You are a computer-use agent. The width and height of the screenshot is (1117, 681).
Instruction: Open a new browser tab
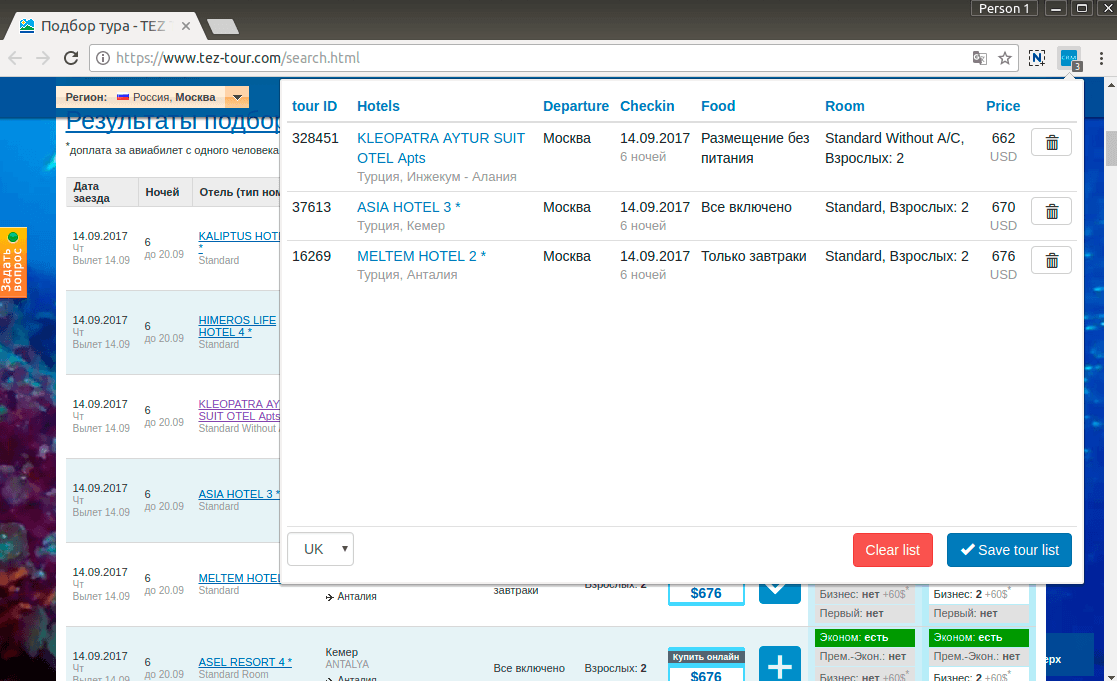click(x=223, y=27)
